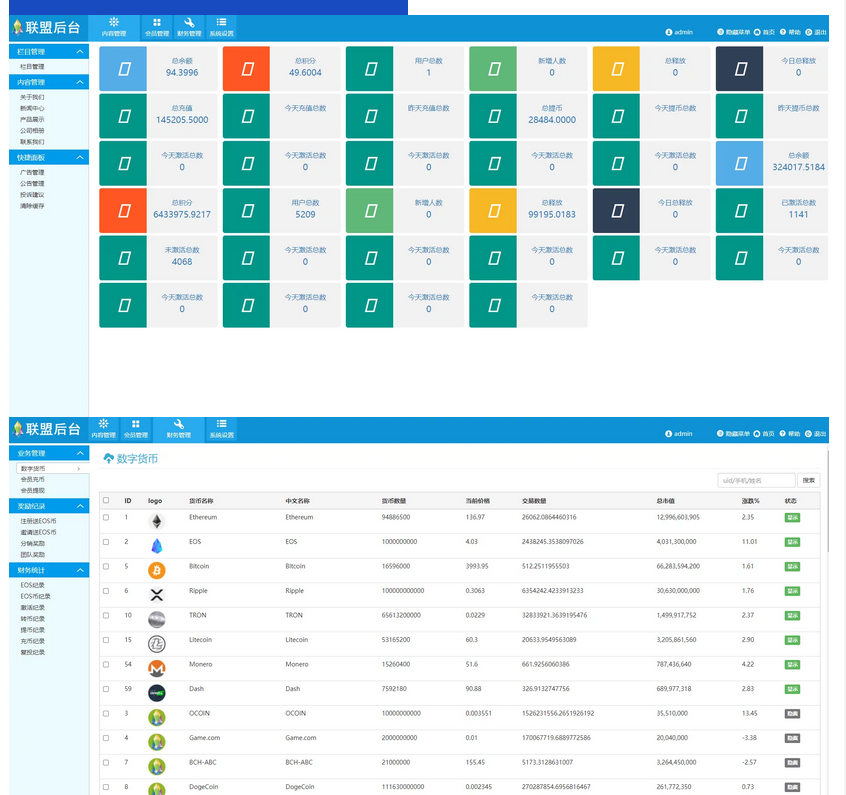Click the cloud icon beside 数字货币 heading
Screen dimensions: 846x795
[109, 459]
